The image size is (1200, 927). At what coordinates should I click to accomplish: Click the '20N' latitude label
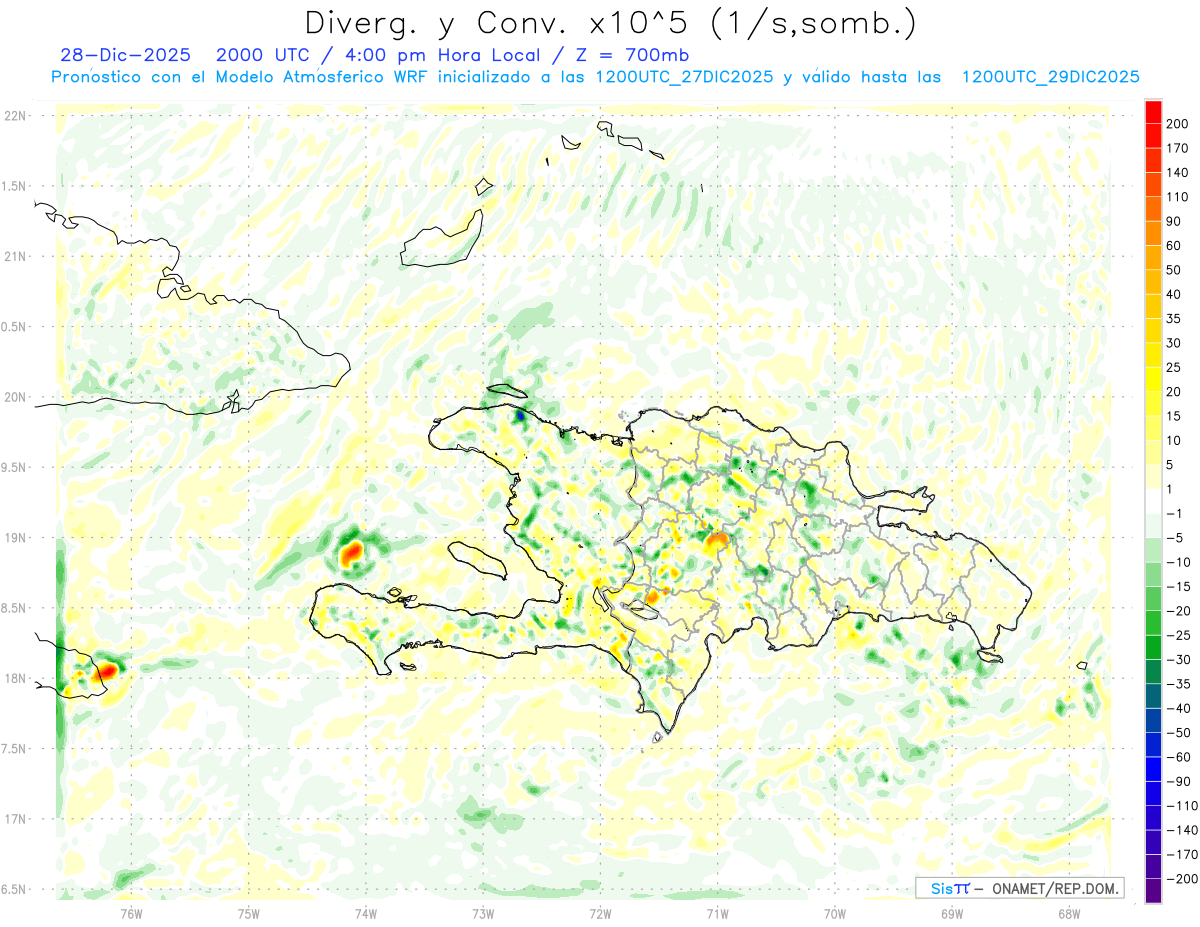[x=15, y=397]
